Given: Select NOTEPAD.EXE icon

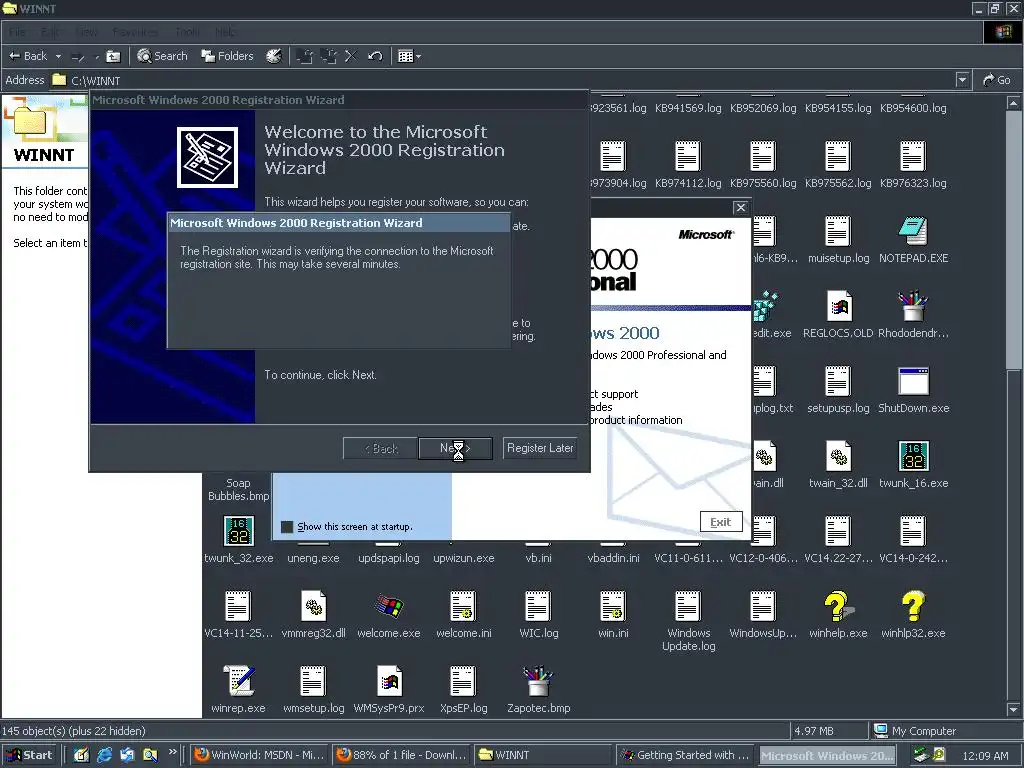Looking at the screenshot, I should [x=913, y=231].
